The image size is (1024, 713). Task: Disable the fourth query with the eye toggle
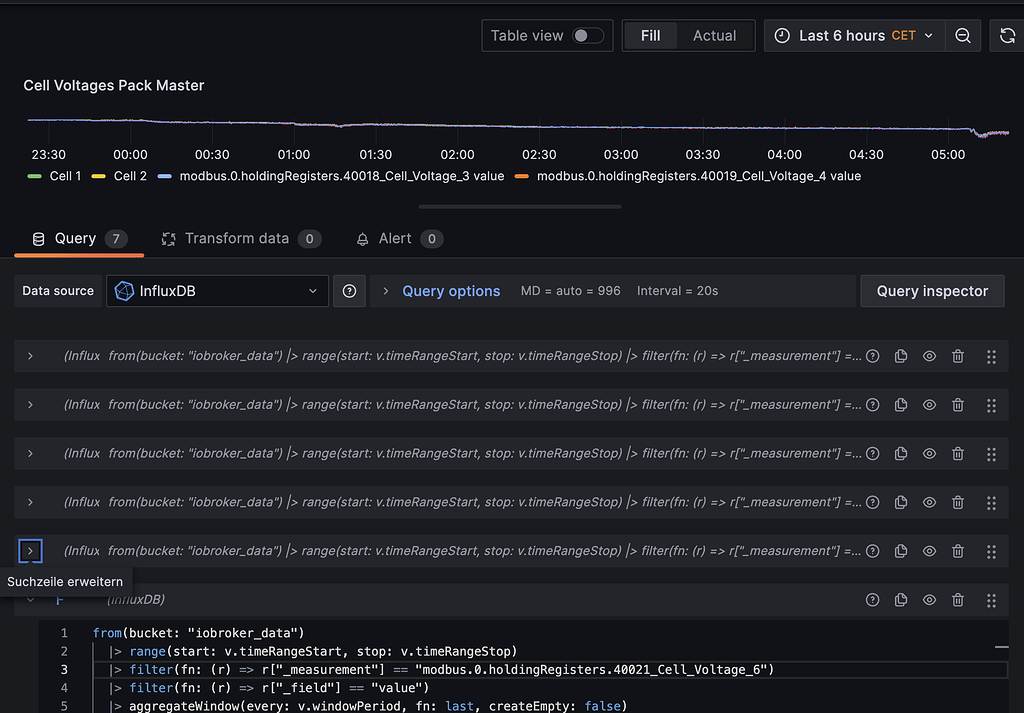pyautogui.click(x=929, y=502)
